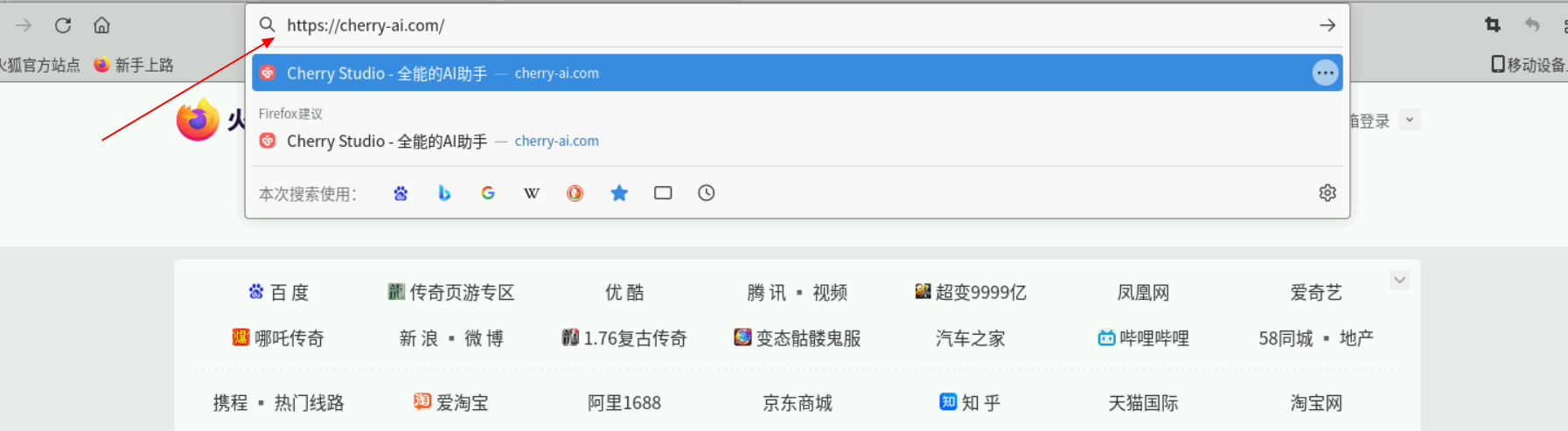Click the https://cherry-ai.com/ address field

(x=796, y=25)
